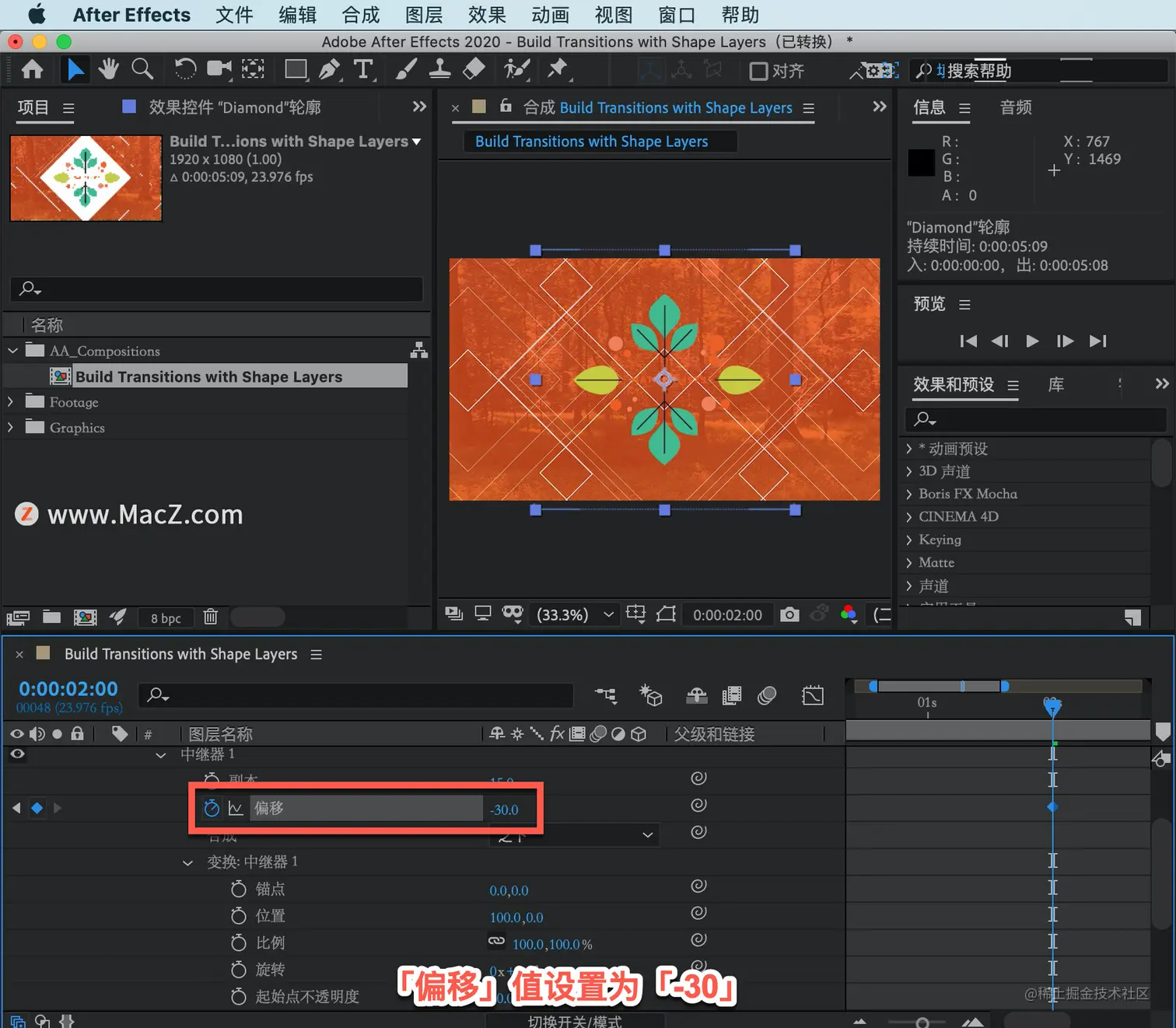This screenshot has width=1176, height=1028.
Task: Go to the Home screen icon
Action: [32, 70]
